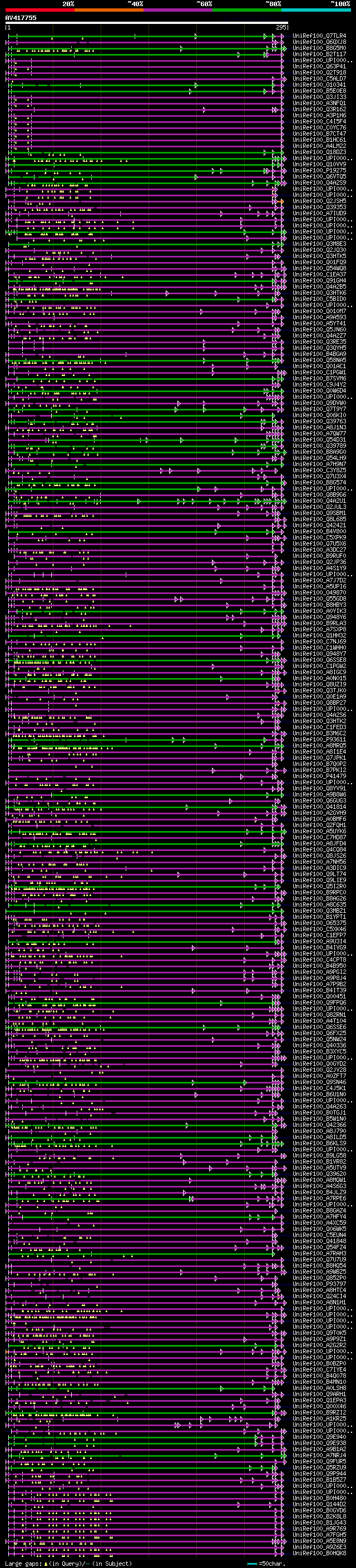Screen dimensions: 356x1568
Task: Select the UniRef100_A3NFQ1 entry
Action: click(319, 103)
